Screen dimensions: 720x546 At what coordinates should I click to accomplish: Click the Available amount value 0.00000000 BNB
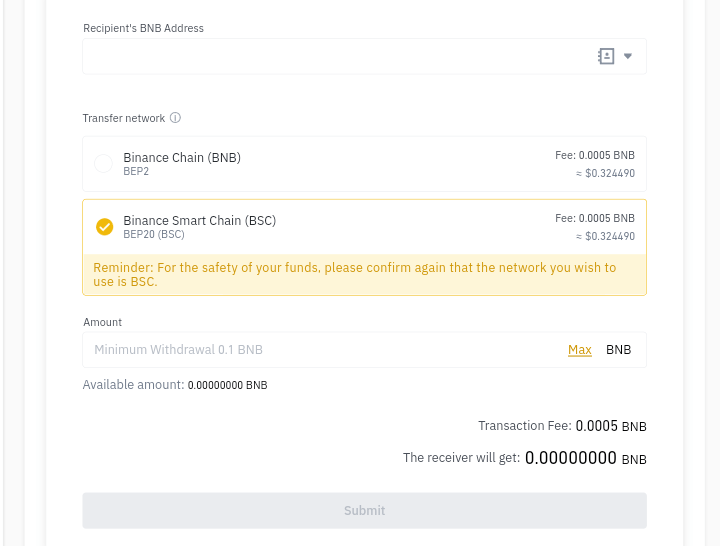click(227, 385)
